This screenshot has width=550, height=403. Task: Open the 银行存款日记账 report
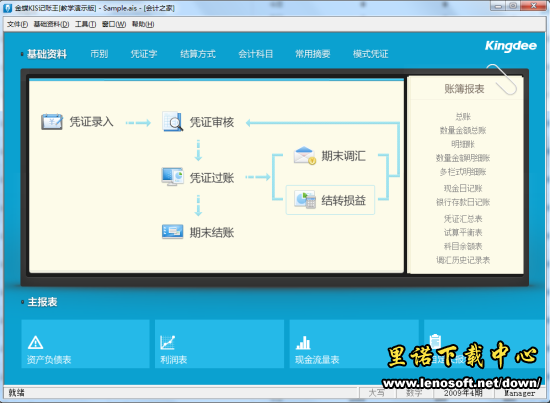[x=463, y=202]
